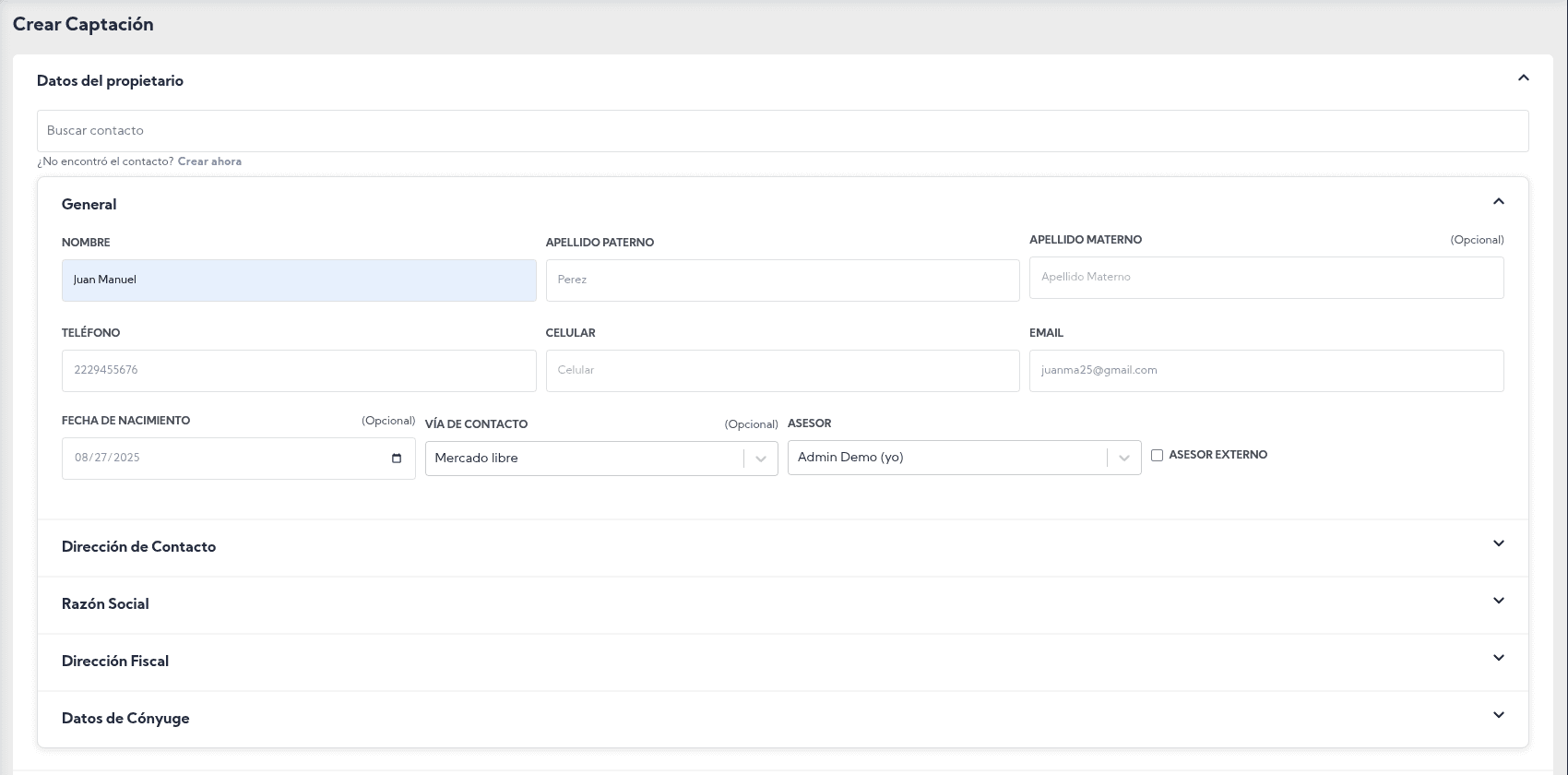Click the Email input field
The width and height of the screenshot is (1568, 775).
1265,371
